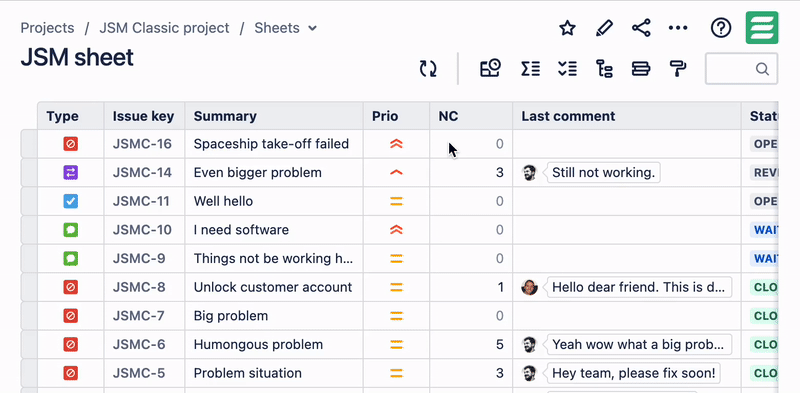Click the pencil edit icon
Image resolution: width=800 pixels, height=393 pixels.
(605, 28)
